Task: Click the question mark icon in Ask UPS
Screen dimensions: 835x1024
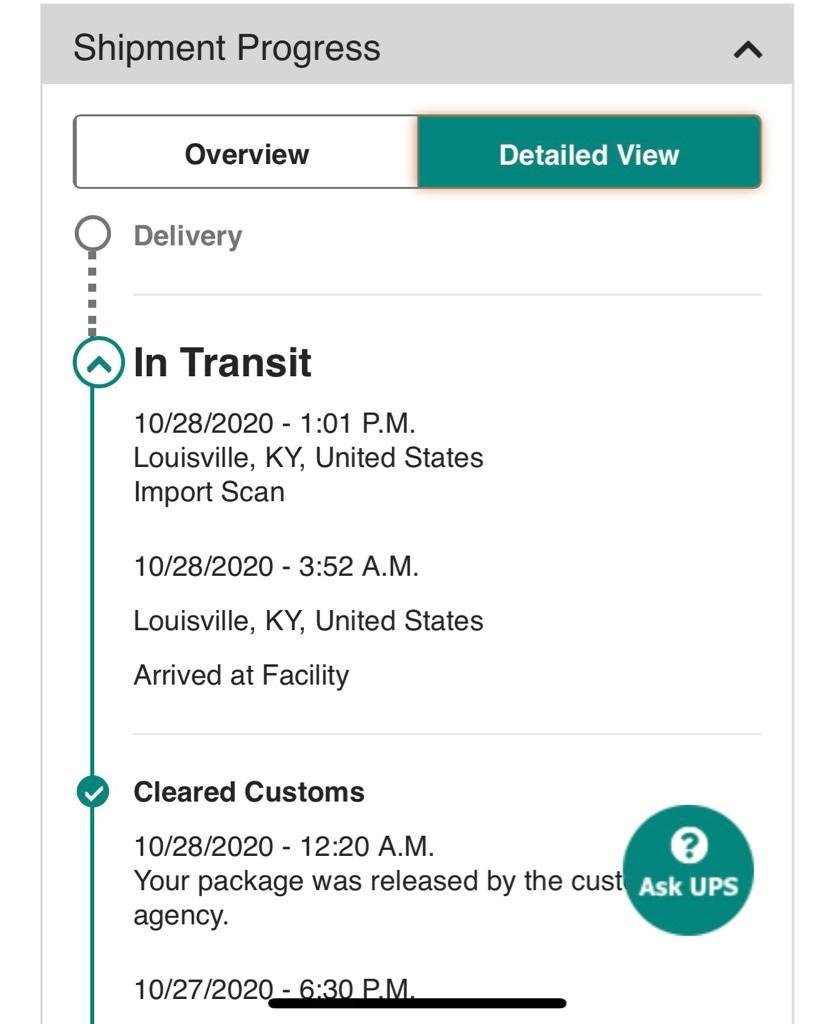Action: pos(689,845)
